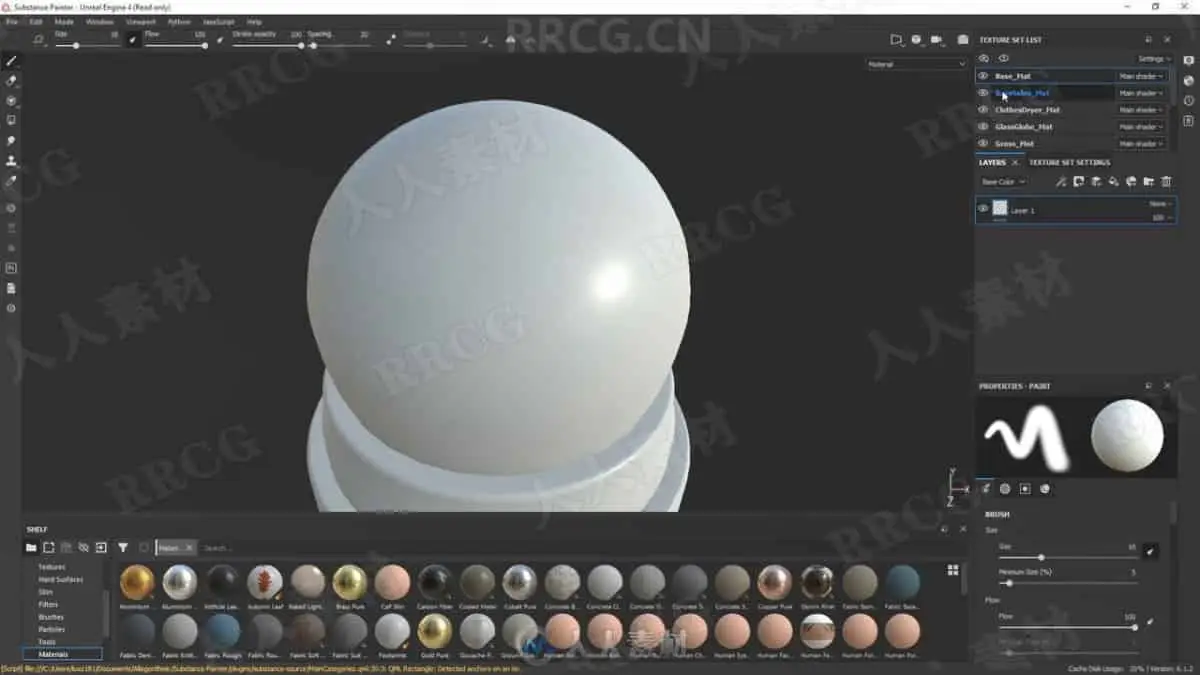Select the Gold Pure material thumbnail
This screenshot has width=1200, height=675.
[x=434, y=632]
